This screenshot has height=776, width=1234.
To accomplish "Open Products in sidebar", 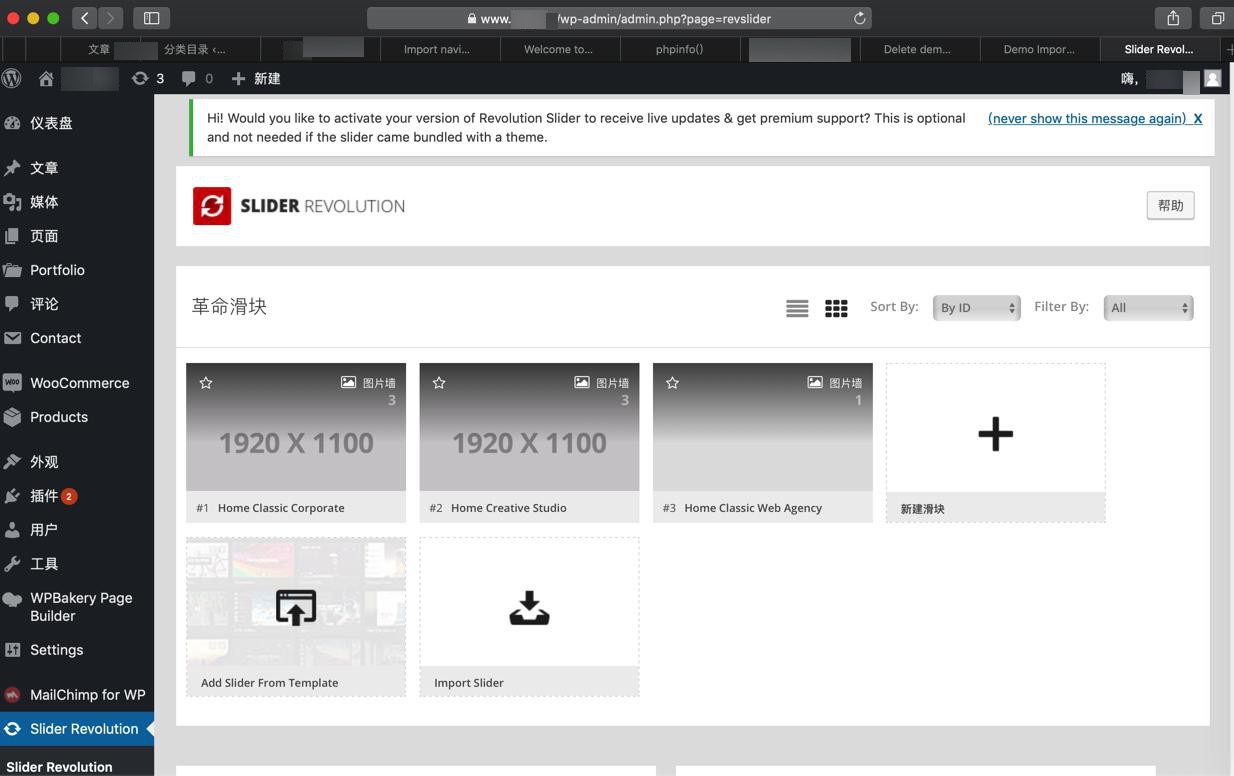I will pyautogui.click(x=77, y=417).
